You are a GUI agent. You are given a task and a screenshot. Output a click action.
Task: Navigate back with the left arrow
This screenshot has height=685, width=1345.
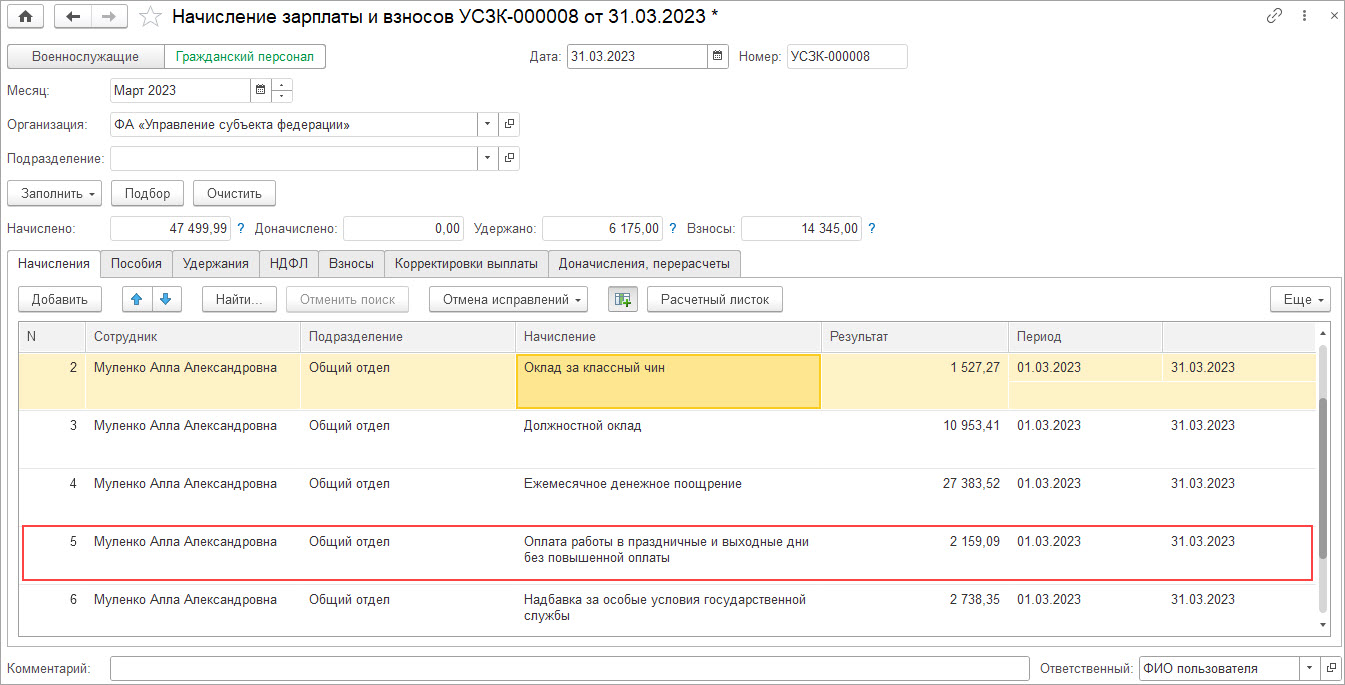click(x=72, y=16)
